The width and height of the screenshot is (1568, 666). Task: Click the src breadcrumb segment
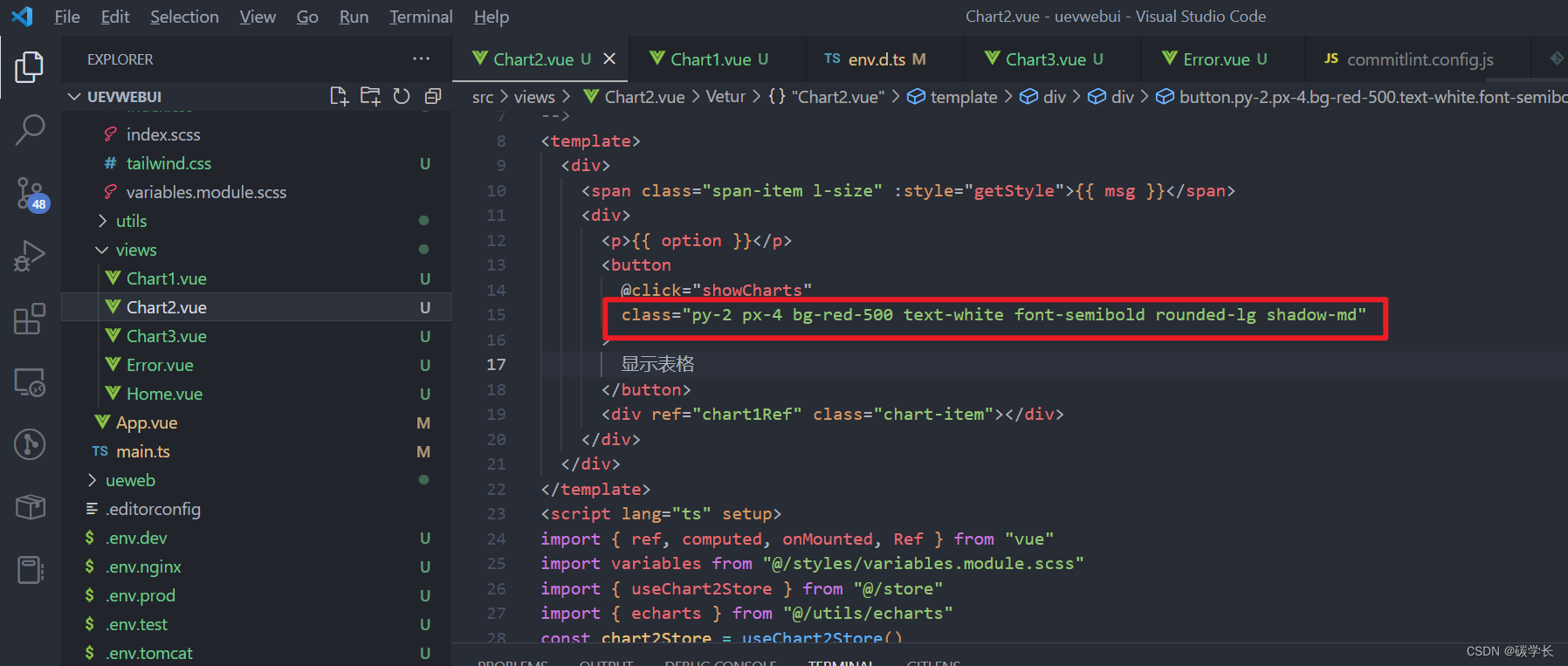tap(483, 97)
